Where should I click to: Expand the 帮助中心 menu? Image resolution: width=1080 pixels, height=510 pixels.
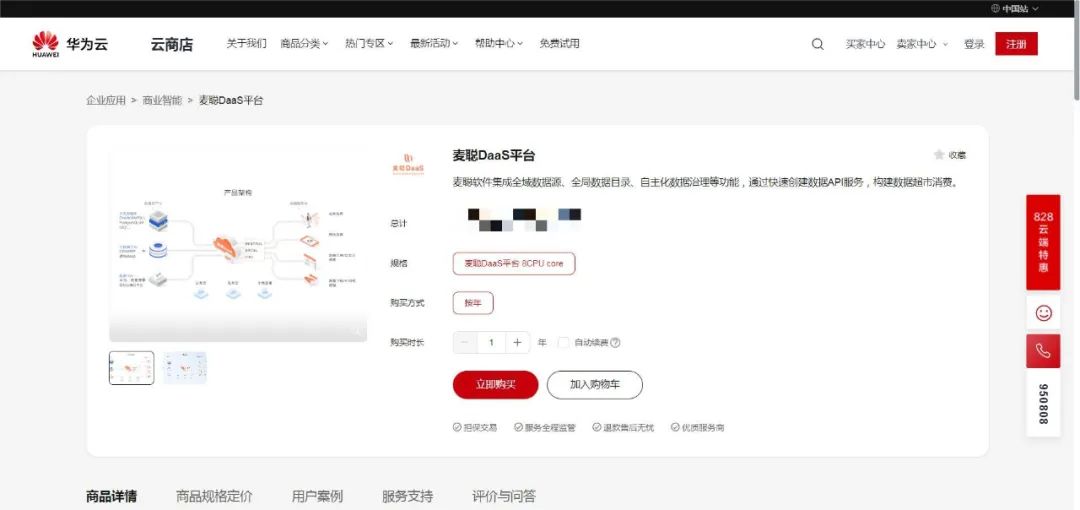(x=499, y=43)
